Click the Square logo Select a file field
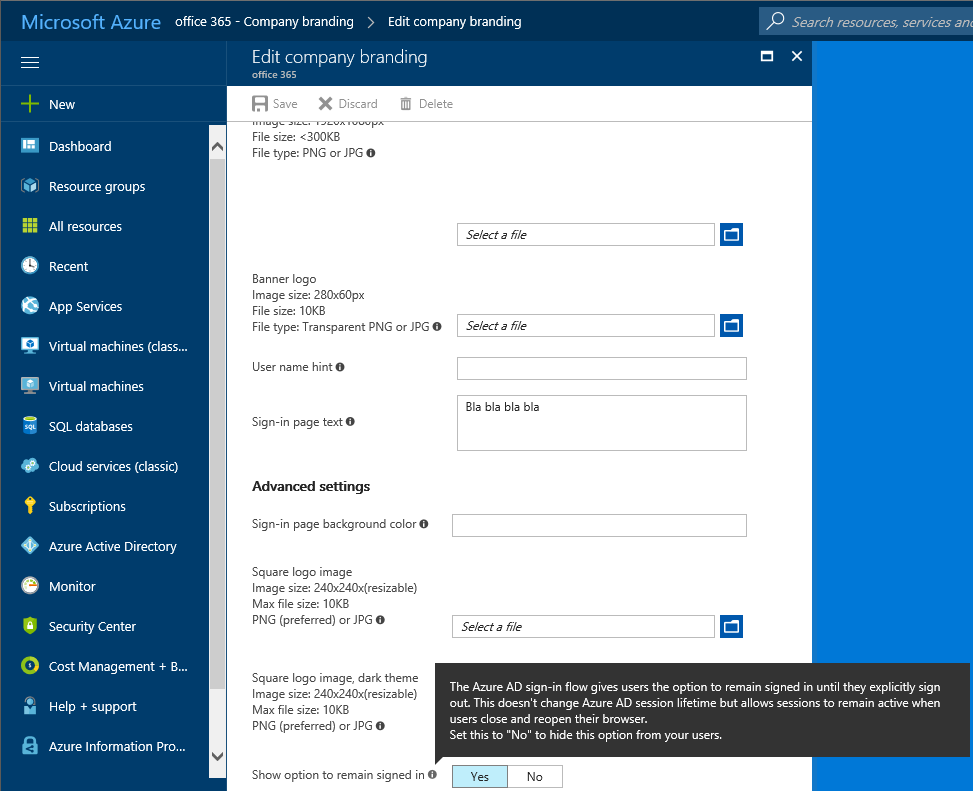 (583, 627)
